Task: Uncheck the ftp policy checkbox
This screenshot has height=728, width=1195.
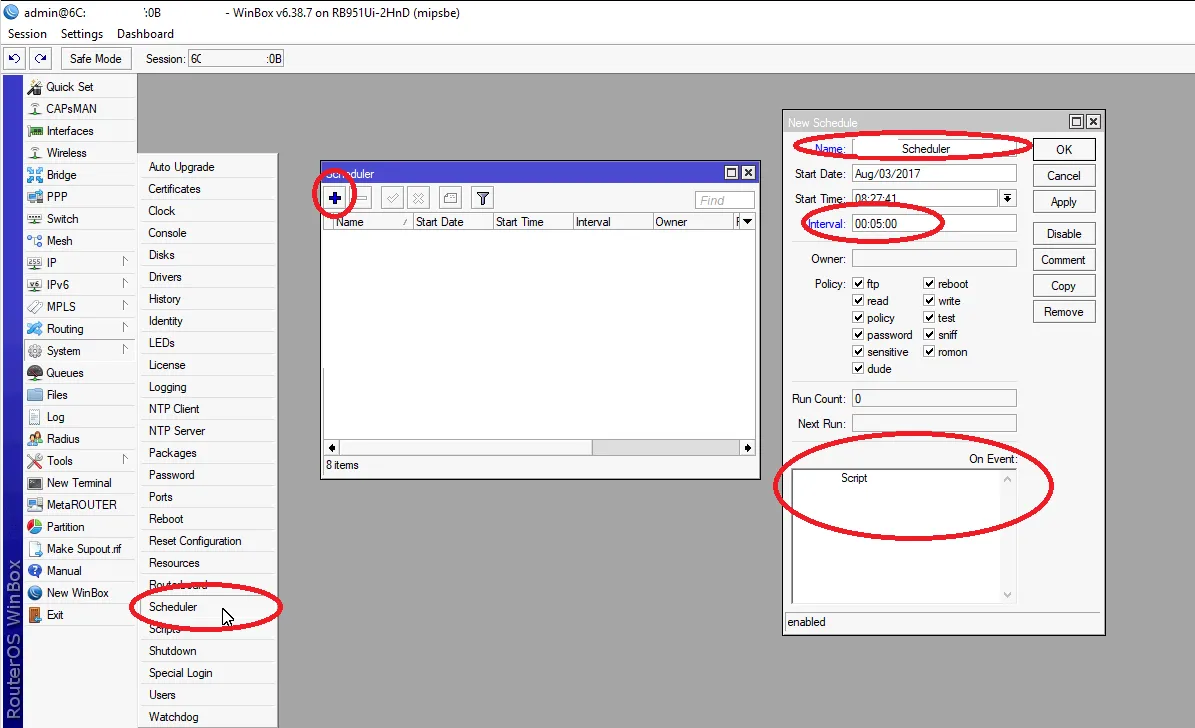Action: [x=858, y=283]
